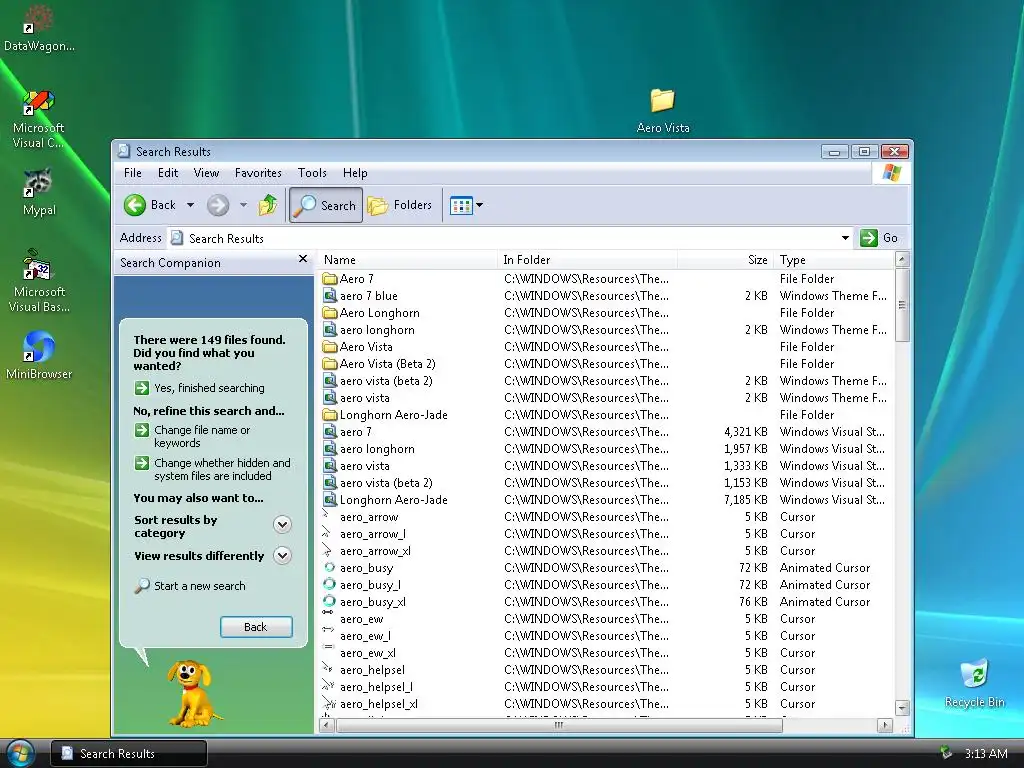
Task: Select the 'Longhorn Aero-Jade' folder icon
Action: click(330, 415)
